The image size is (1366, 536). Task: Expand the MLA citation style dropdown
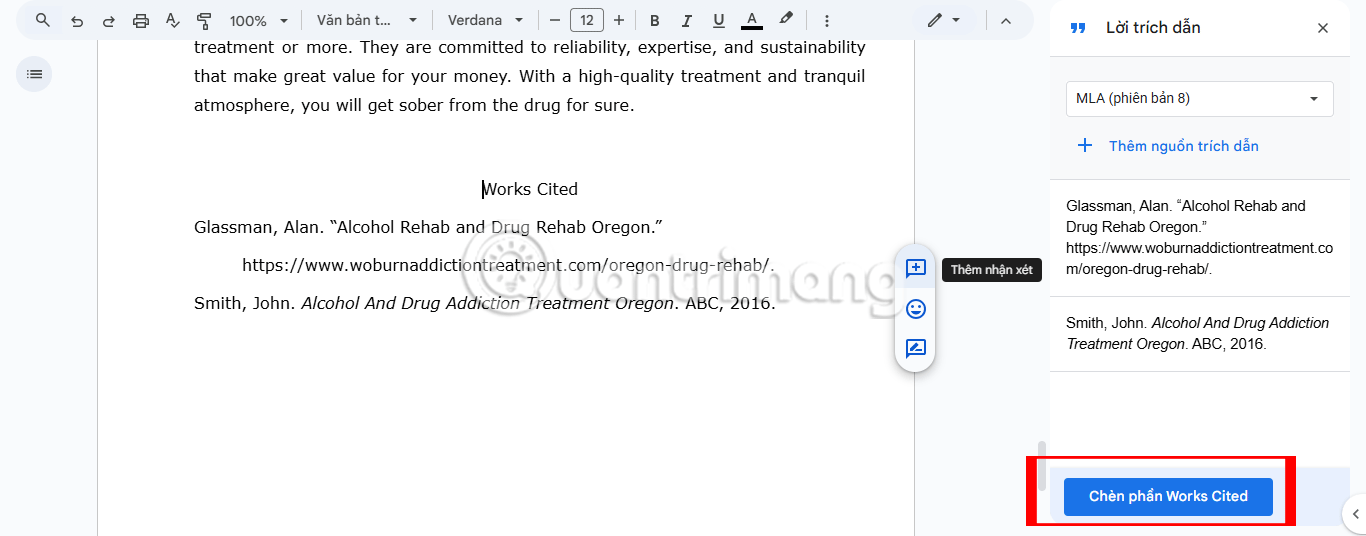(x=1199, y=98)
